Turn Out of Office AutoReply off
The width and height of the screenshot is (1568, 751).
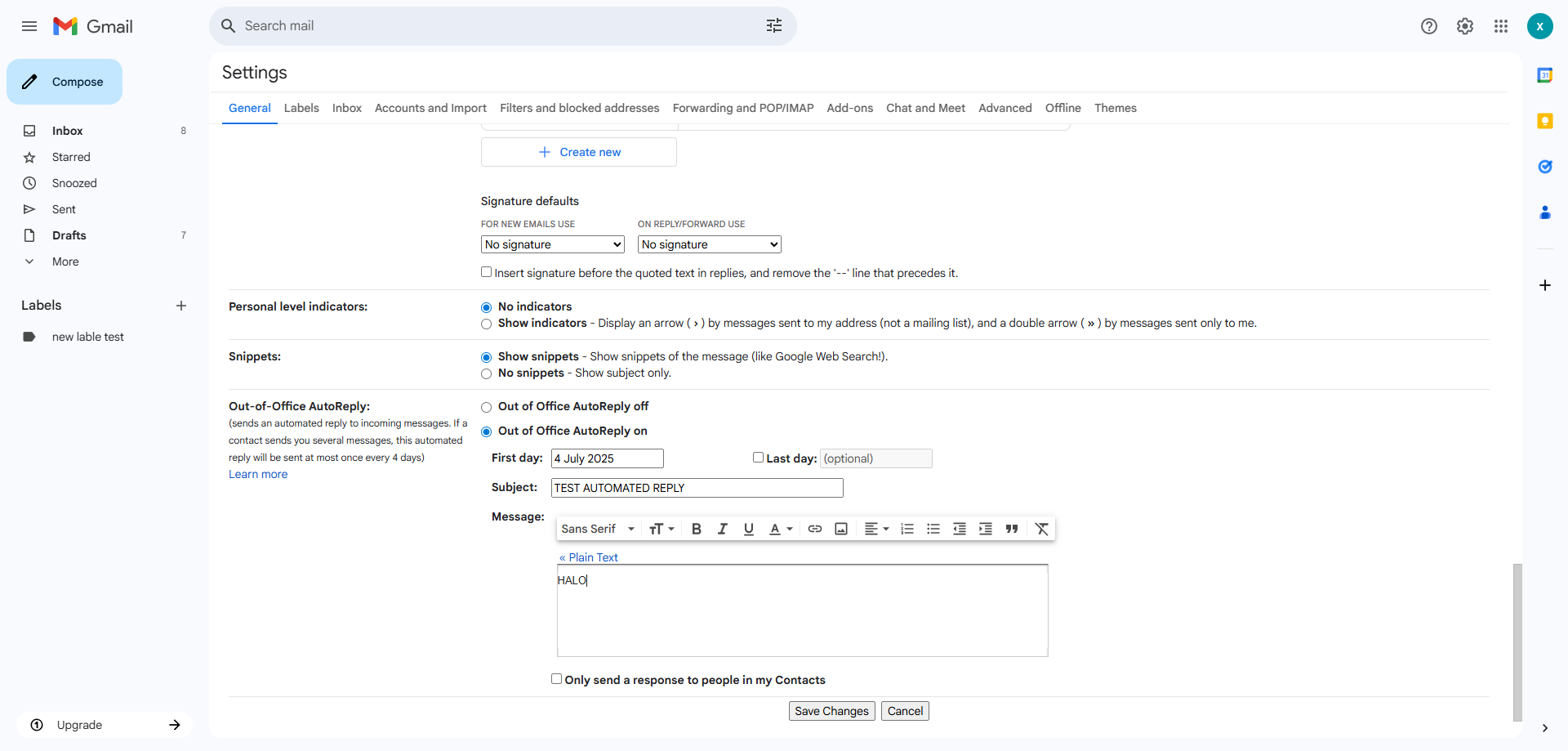click(487, 407)
